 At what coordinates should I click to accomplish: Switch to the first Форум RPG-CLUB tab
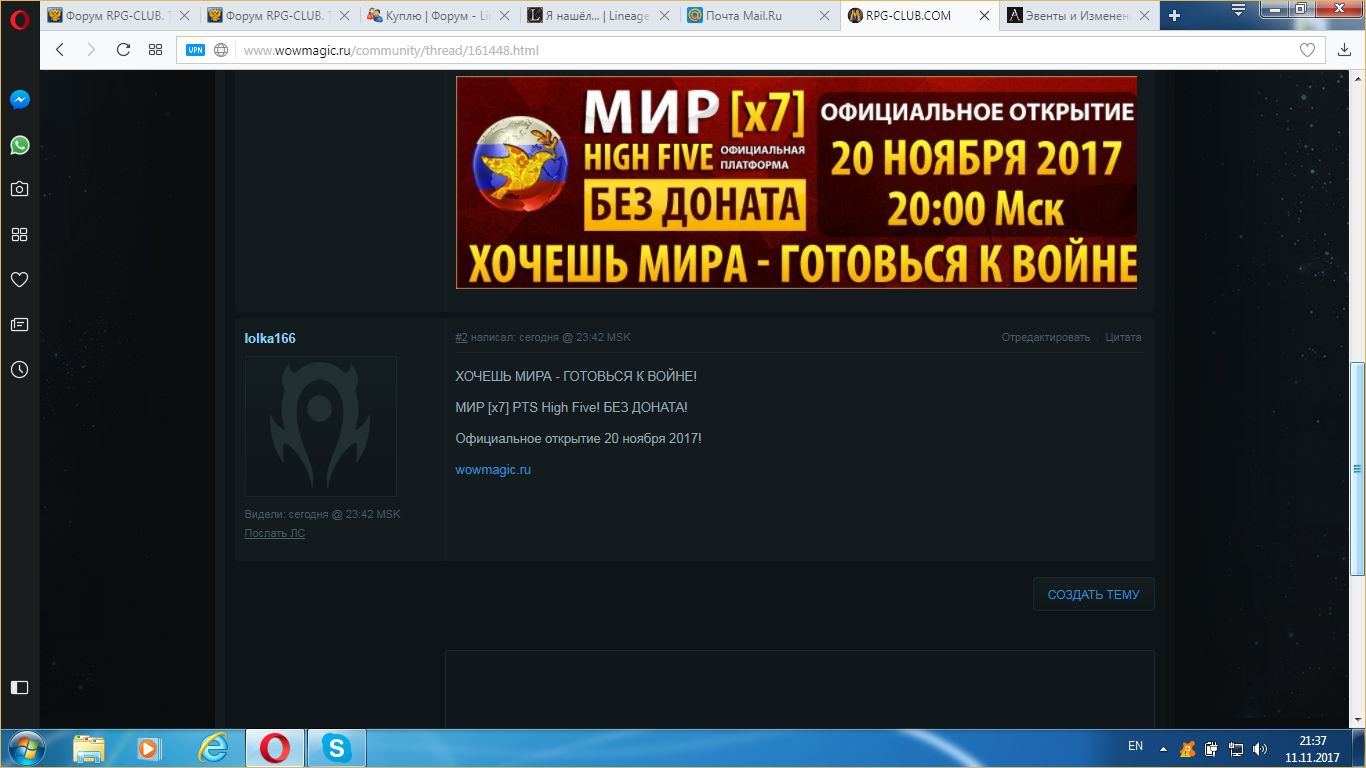pos(118,16)
